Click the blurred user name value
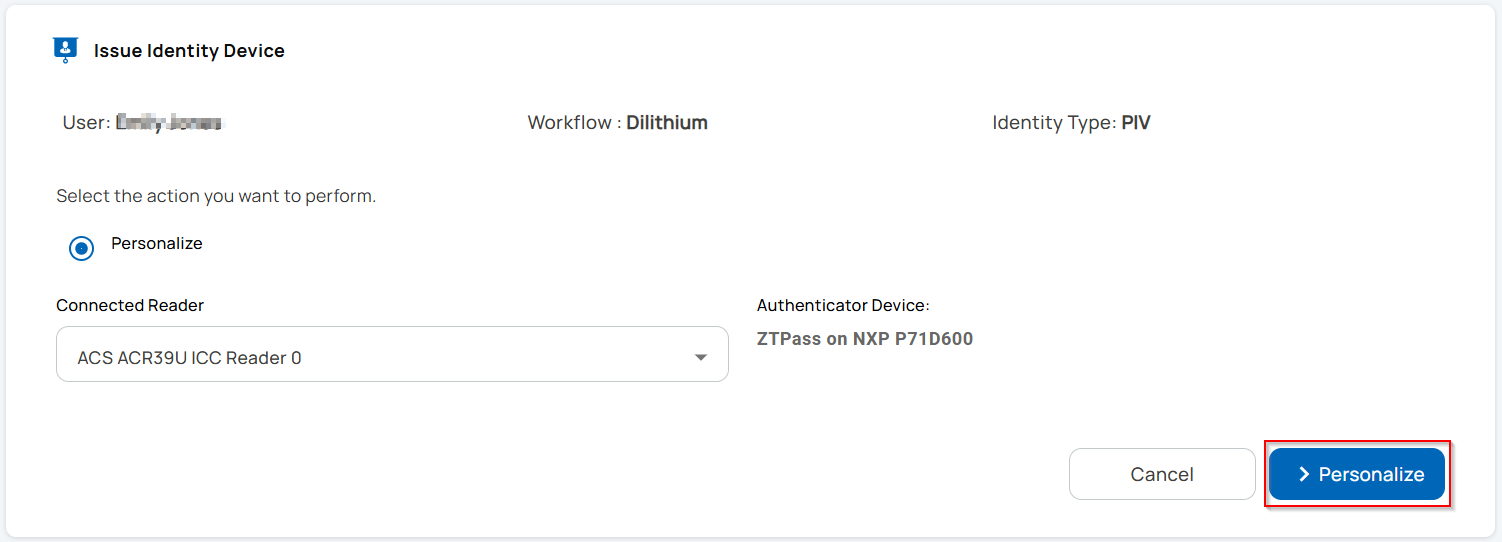 pos(170,123)
